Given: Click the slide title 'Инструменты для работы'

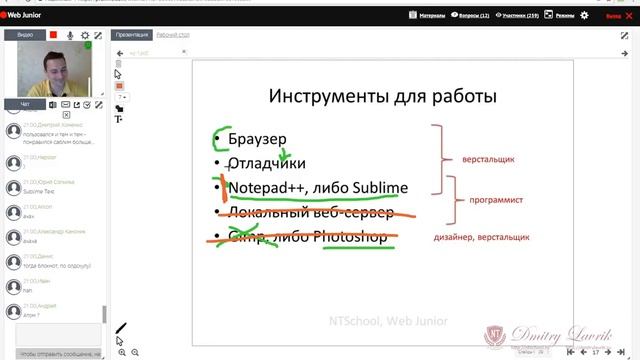Looking at the screenshot, I should tap(382, 96).
